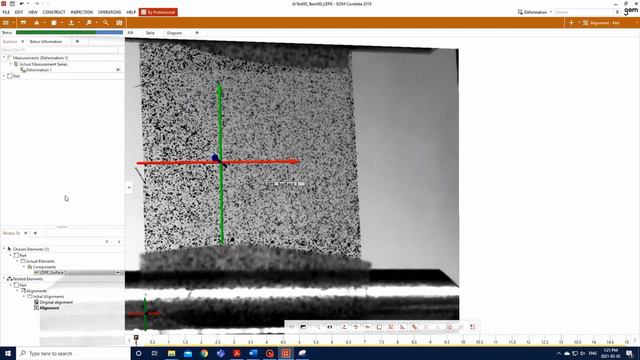Image resolution: width=640 pixels, height=360 pixels.
Task: Select the bold Alignment item
Action: click(49, 308)
